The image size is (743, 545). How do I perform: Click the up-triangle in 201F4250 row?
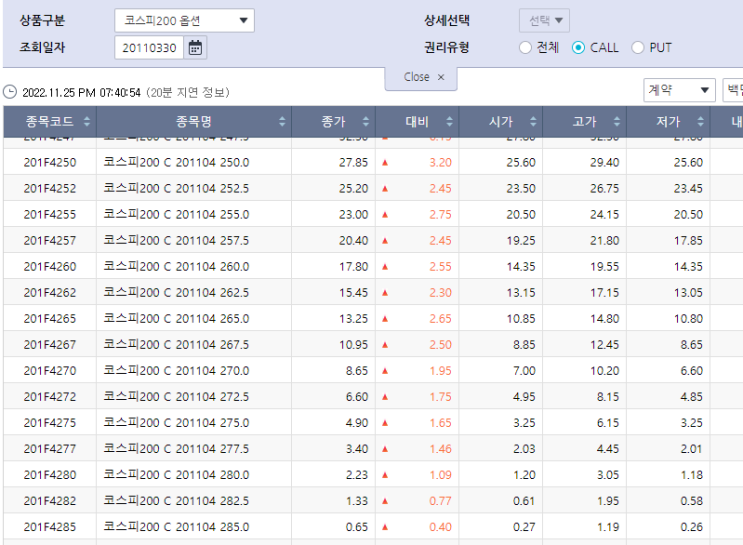(385, 163)
